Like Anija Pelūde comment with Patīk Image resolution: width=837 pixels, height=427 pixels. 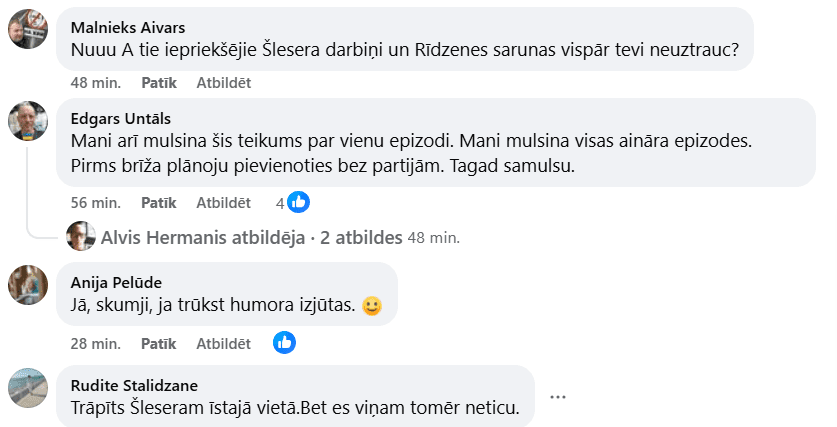tap(158, 343)
